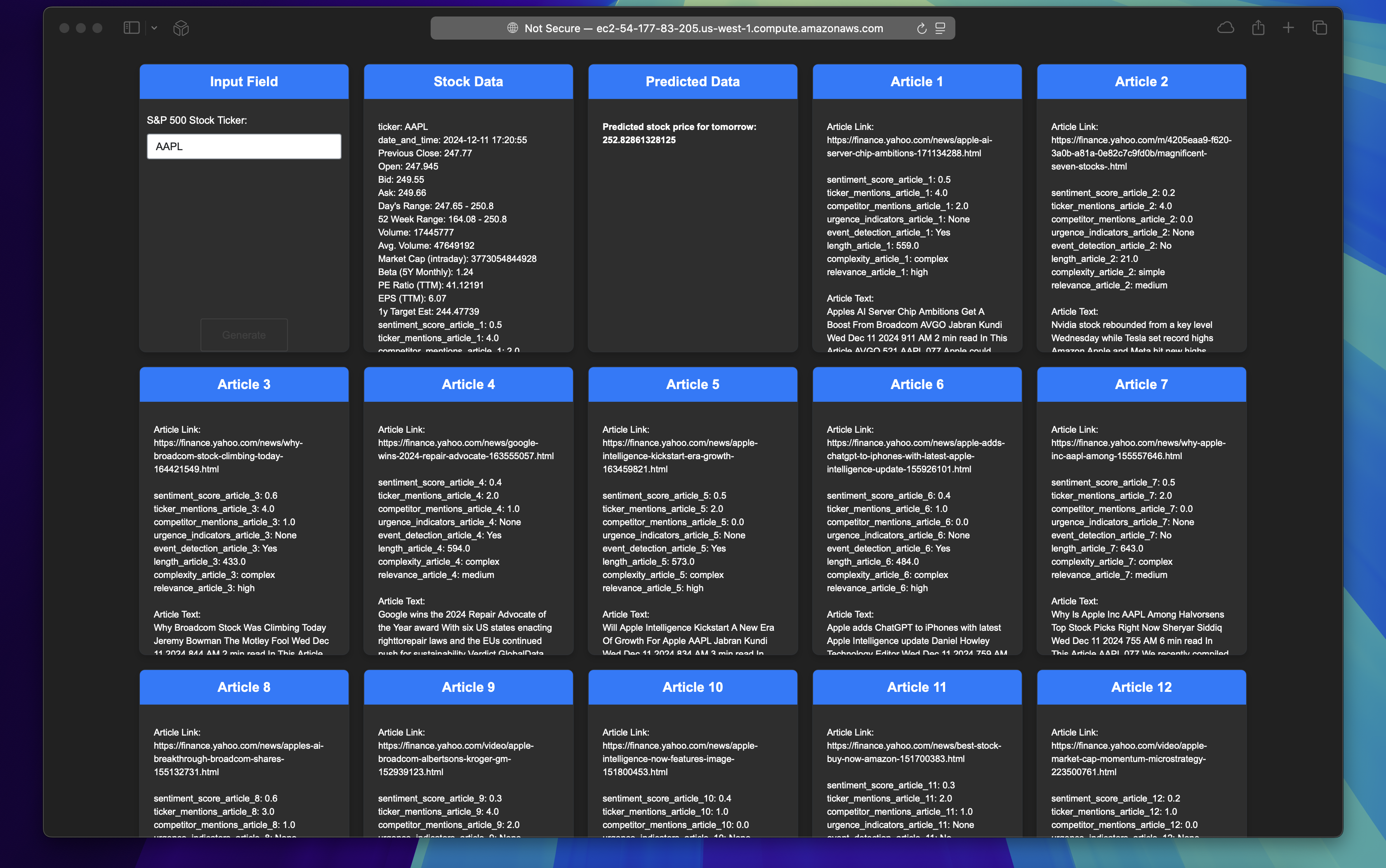Open the sidebar options dropdown chevron
Screen dimensions: 1386x868
coord(154,28)
